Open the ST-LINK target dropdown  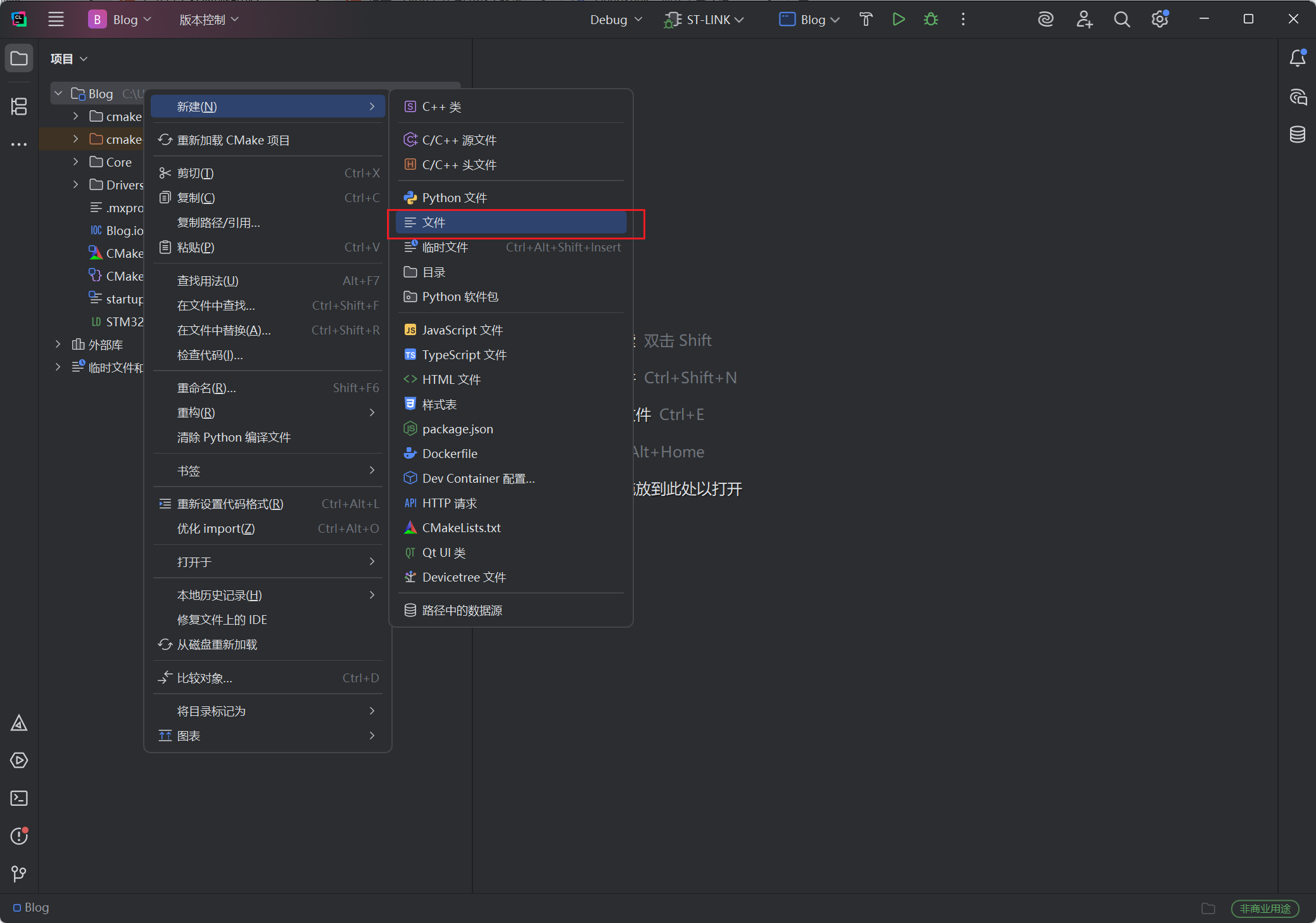tap(704, 20)
